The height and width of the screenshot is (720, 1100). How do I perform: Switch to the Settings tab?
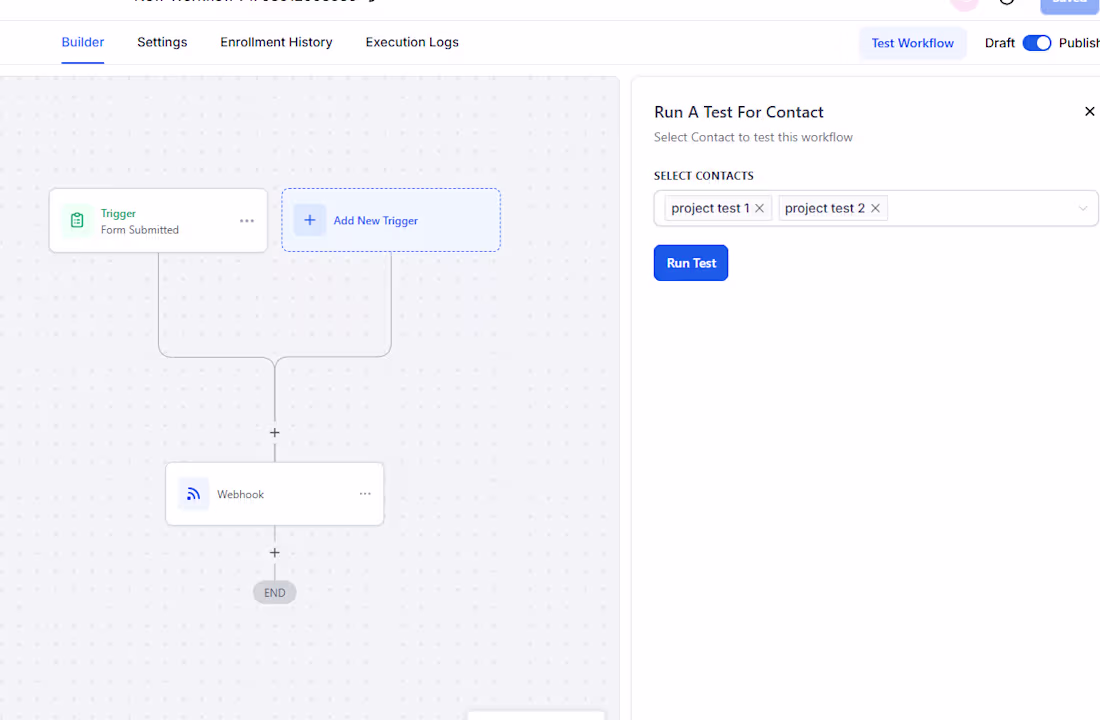(x=162, y=42)
